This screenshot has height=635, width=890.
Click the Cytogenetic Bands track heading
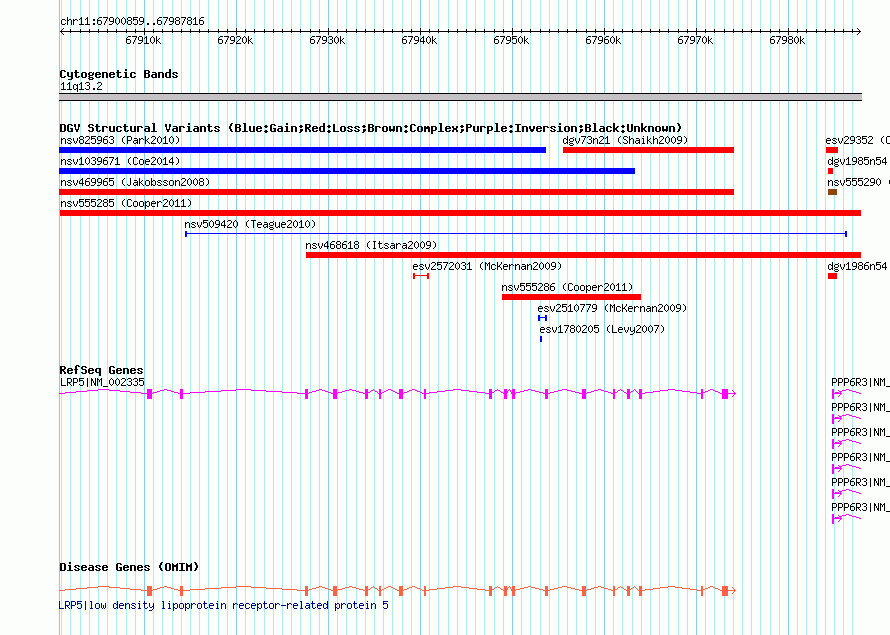point(119,74)
